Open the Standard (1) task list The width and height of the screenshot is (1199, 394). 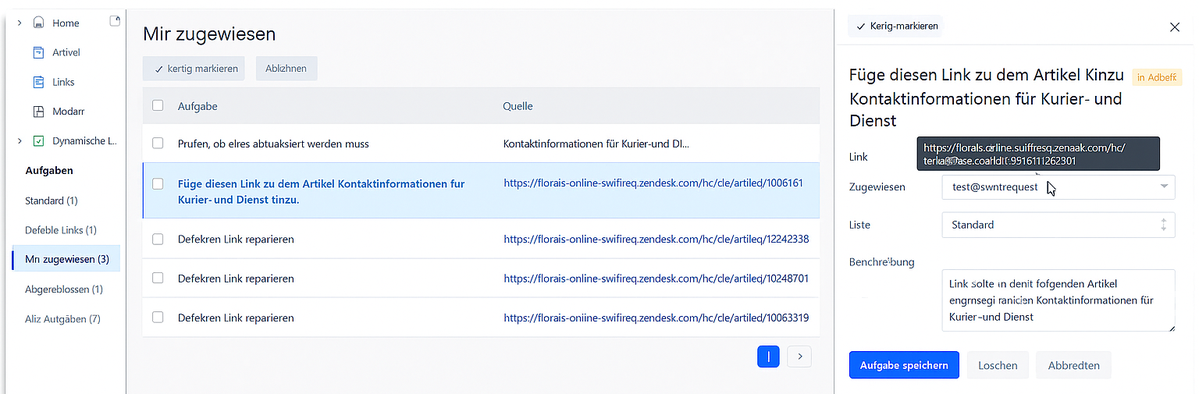tap(51, 200)
